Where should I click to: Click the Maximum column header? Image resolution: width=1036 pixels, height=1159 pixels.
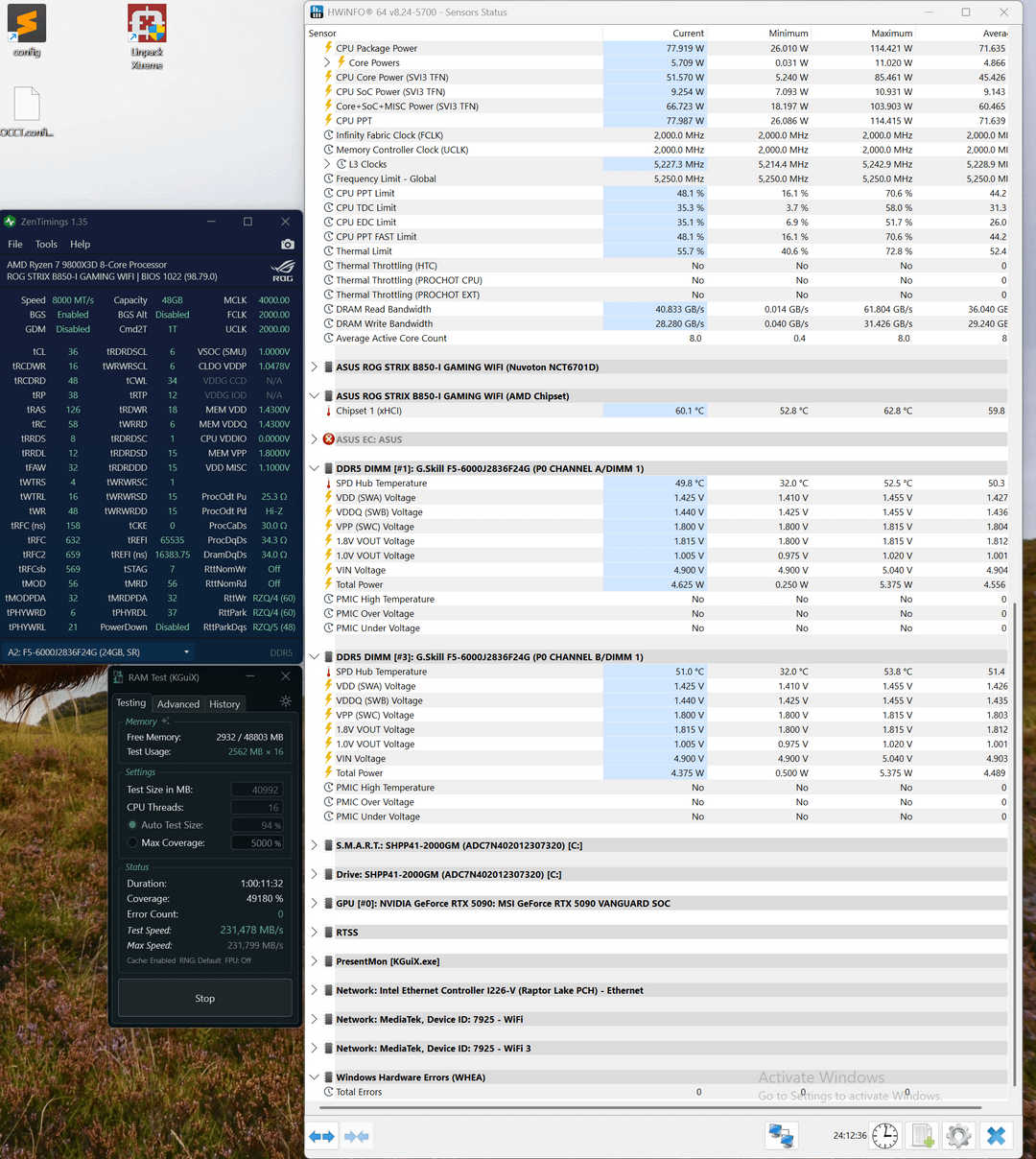864,33
